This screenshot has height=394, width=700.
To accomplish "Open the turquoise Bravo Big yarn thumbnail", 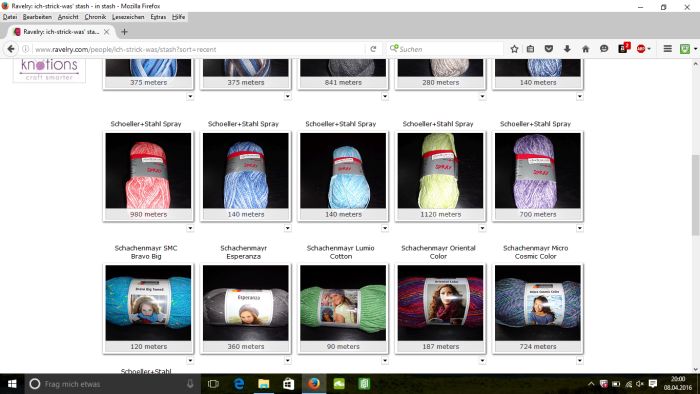I will coord(148,303).
